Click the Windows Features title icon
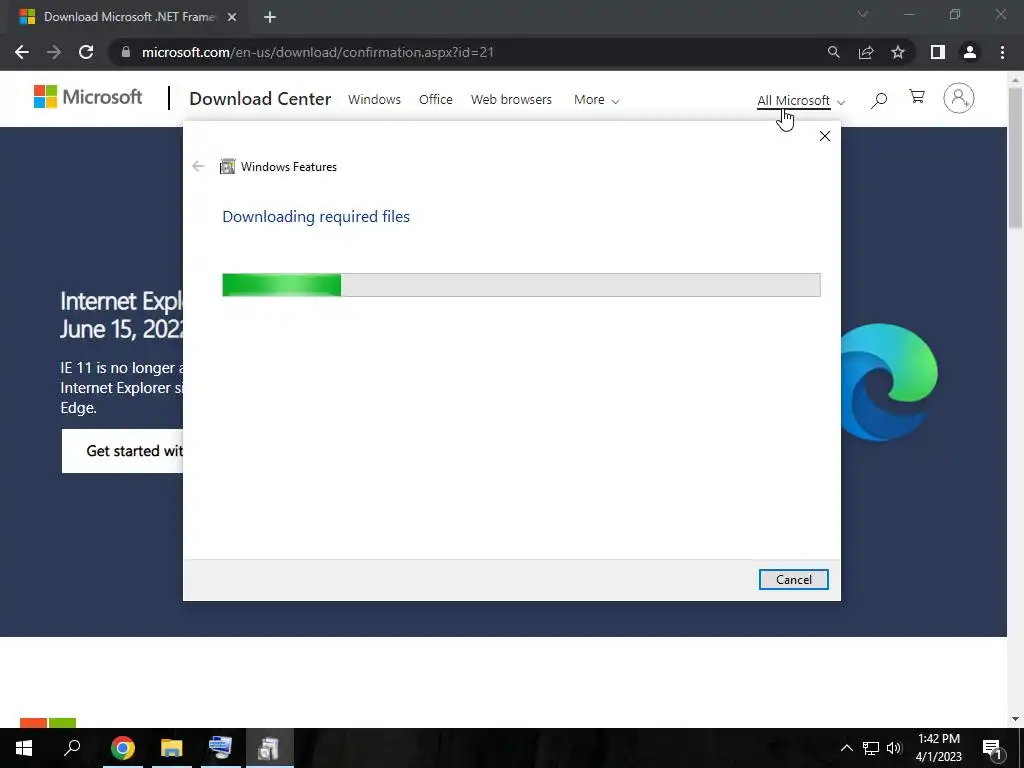Viewport: 1024px width, 768px height. pos(227,167)
